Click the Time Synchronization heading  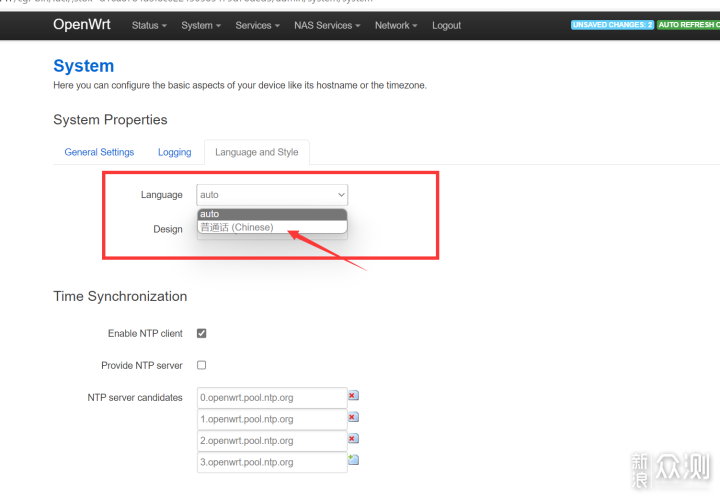tap(120, 296)
